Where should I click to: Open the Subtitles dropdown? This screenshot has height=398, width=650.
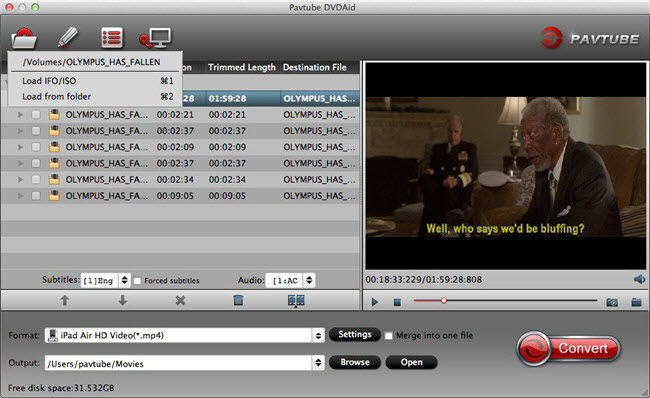pos(124,280)
